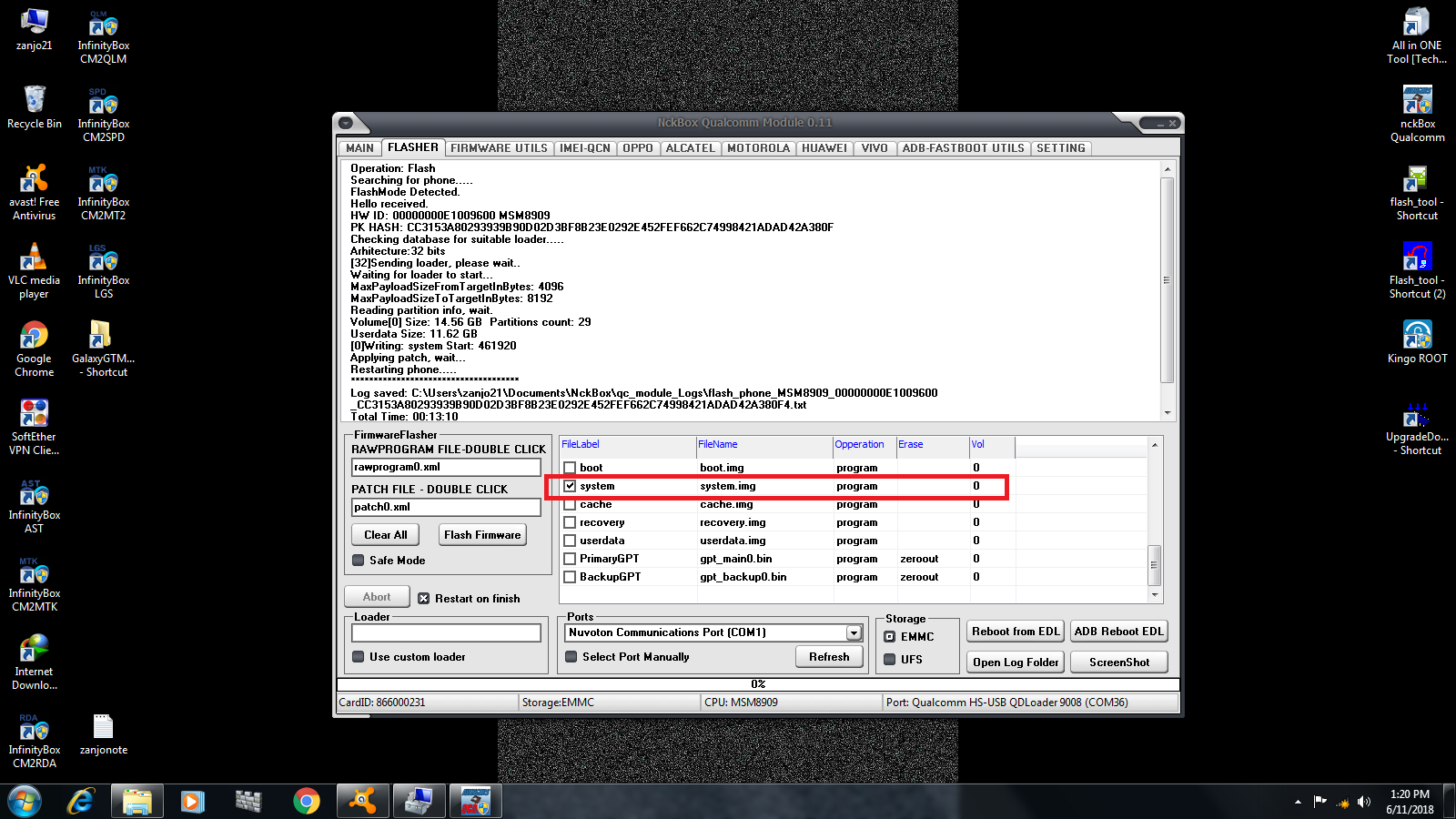The image size is (1456, 819).
Task: Click the Flash Firmware button
Action: [x=482, y=535]
